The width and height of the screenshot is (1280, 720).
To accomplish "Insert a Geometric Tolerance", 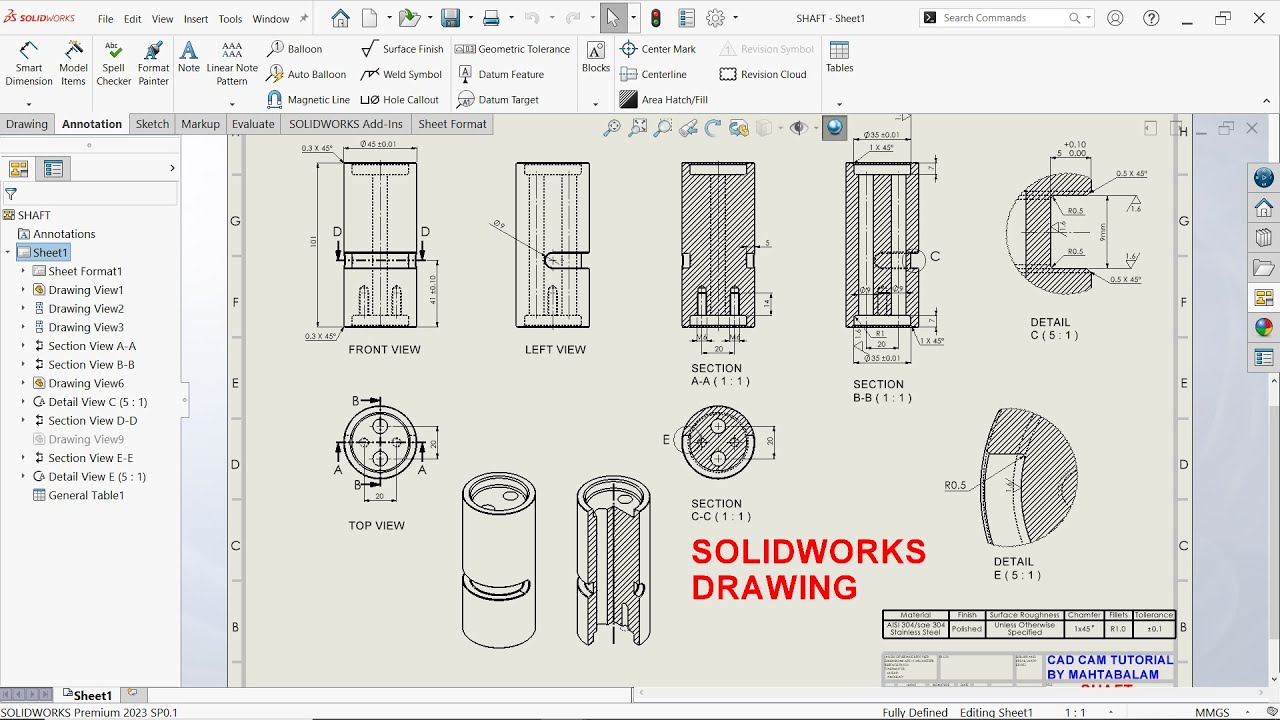I will pyautogui.click(x=512, y=49).
